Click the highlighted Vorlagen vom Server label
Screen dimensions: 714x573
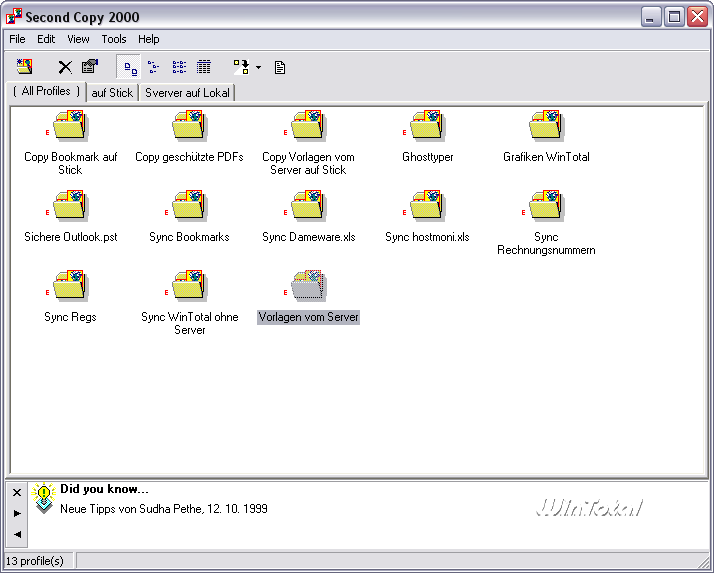308,317
